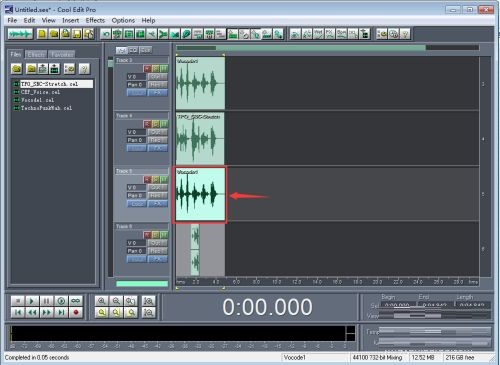Click the help icon in Files panel
The width and height of the screenshot is (500, 365).
pyautogui.click(x=84, y=69)
